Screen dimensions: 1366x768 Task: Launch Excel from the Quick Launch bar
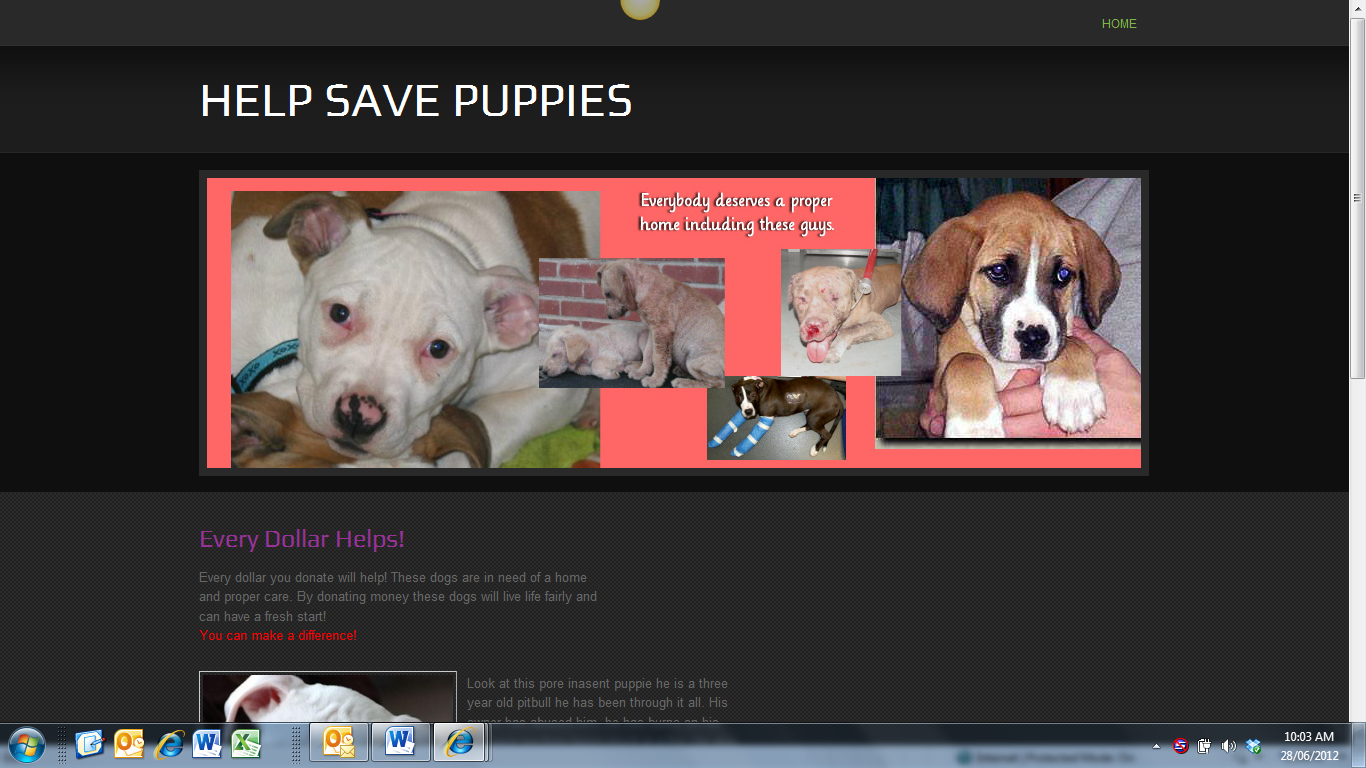pyautogui.click(x=246, y=744)
